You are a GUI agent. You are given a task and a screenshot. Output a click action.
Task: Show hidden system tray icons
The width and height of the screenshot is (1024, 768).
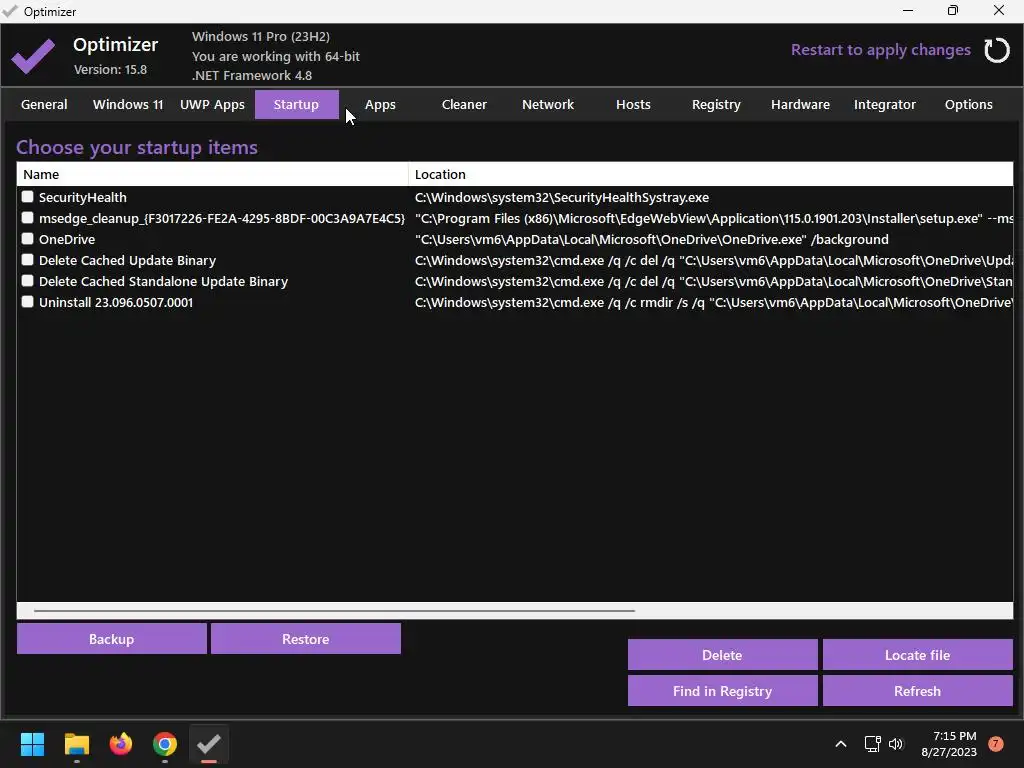(x=841, y=744)
